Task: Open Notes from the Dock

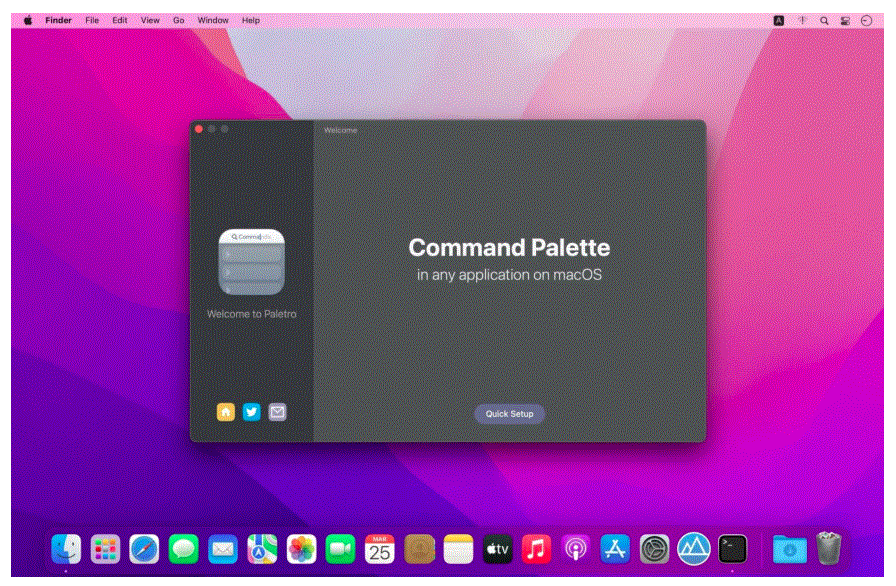Action: (x=458, y=549)
